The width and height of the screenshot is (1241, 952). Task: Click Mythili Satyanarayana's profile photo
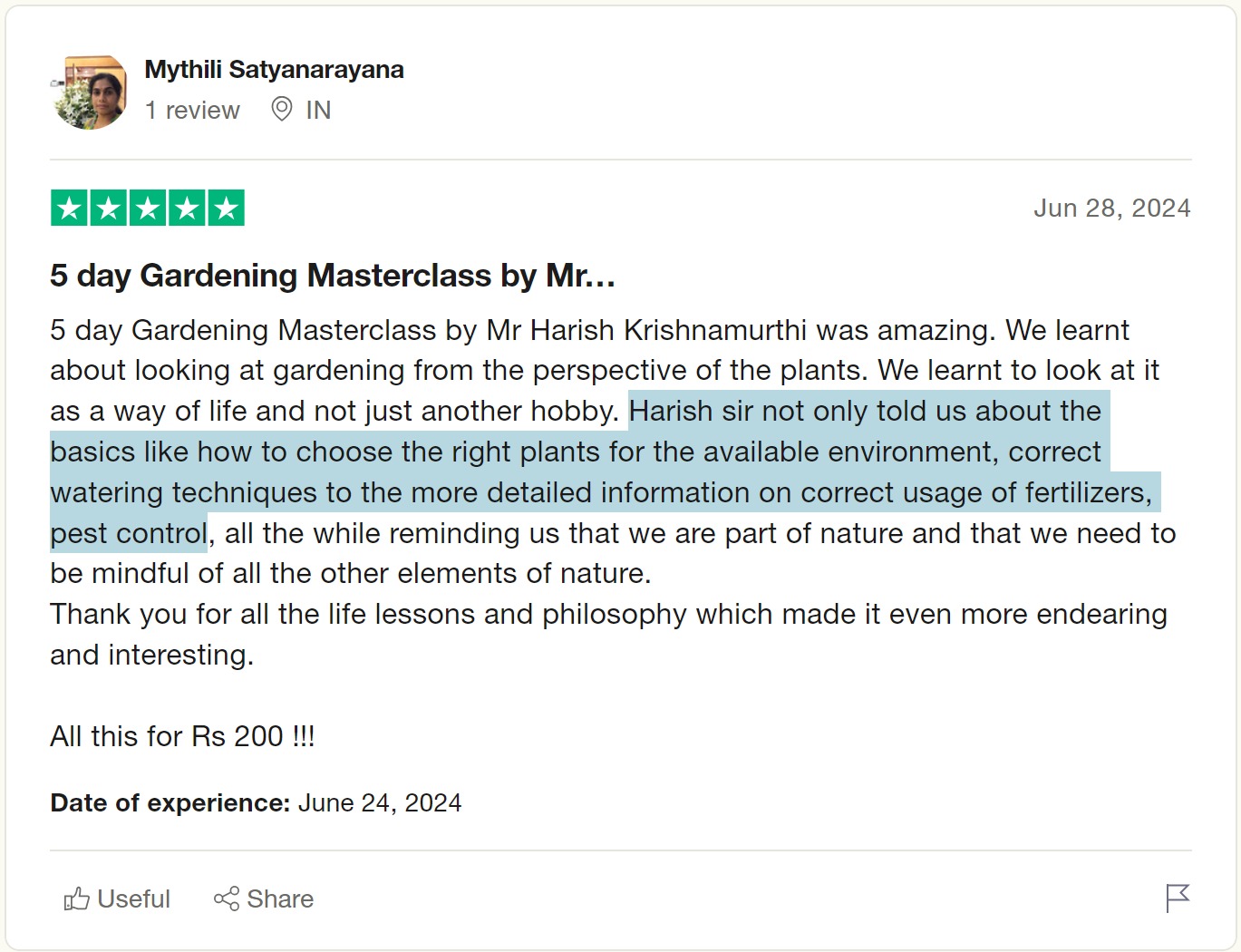pyautogui.click(x=89, y=92)
